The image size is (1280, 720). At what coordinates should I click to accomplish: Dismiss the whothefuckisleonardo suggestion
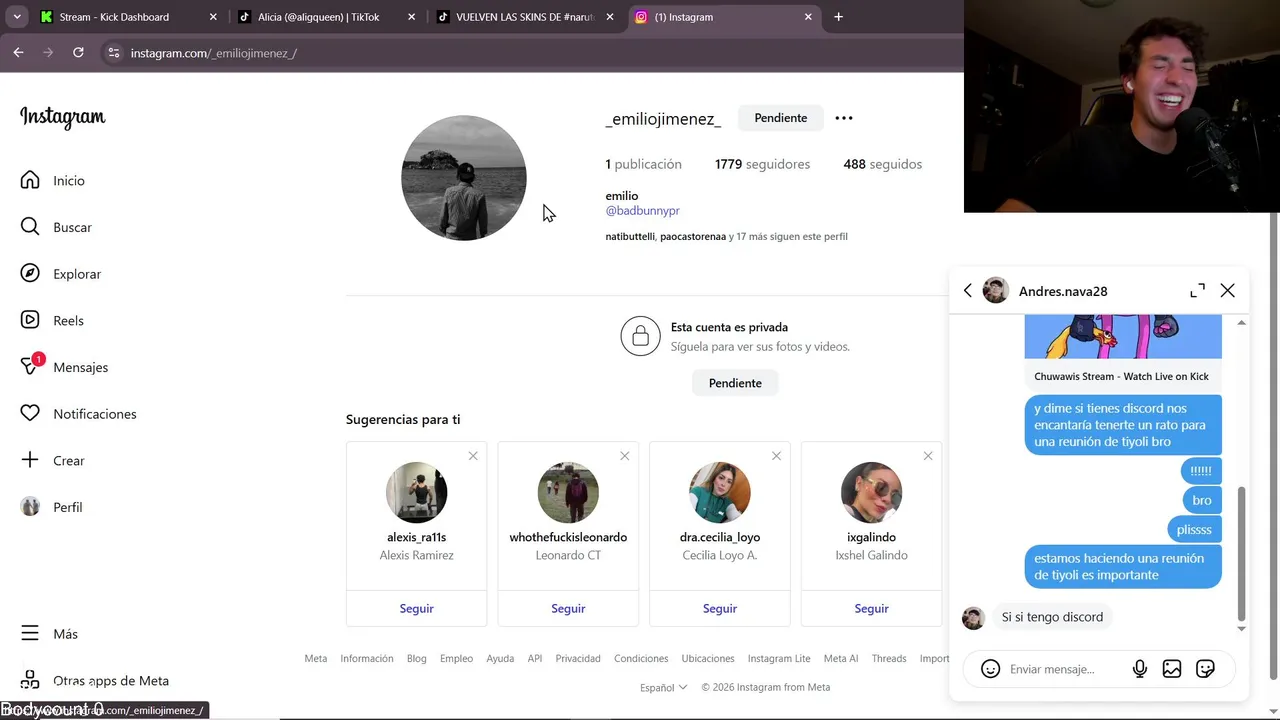625,456
